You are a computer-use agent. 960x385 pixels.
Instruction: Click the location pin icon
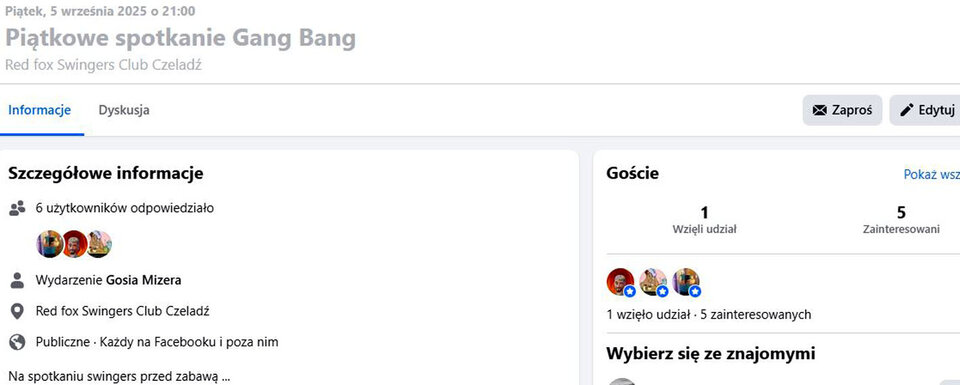pyautogui.click(x=17, y=311)
